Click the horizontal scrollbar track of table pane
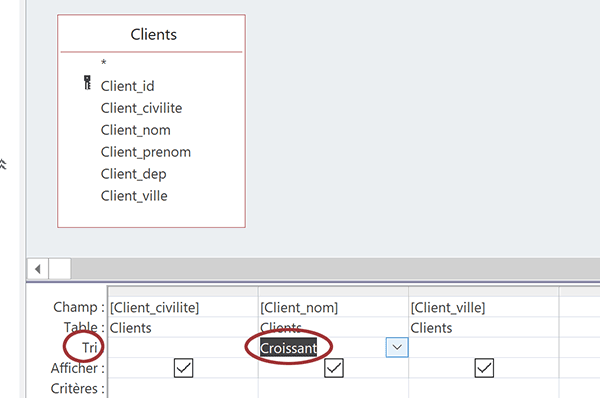This screenshot has width=600, height=398. tap(335, 269)
